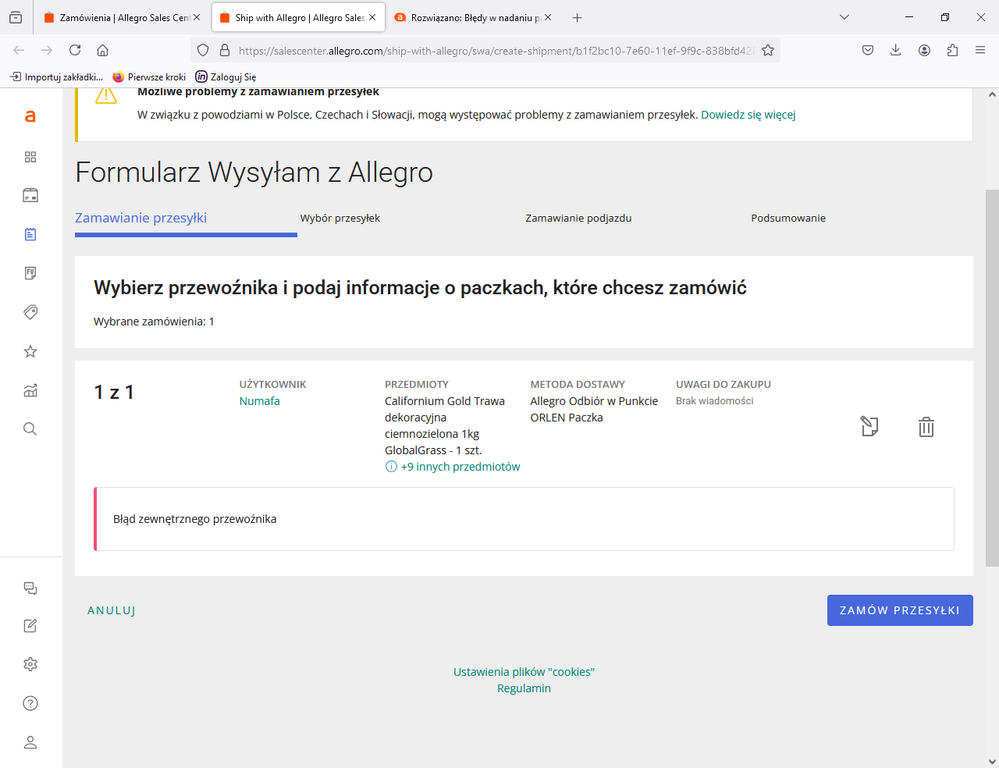This screenshot has width=999, height=768.
Task: Open the Dowiedz się więcej link
Action: click(x=748, y=115)
